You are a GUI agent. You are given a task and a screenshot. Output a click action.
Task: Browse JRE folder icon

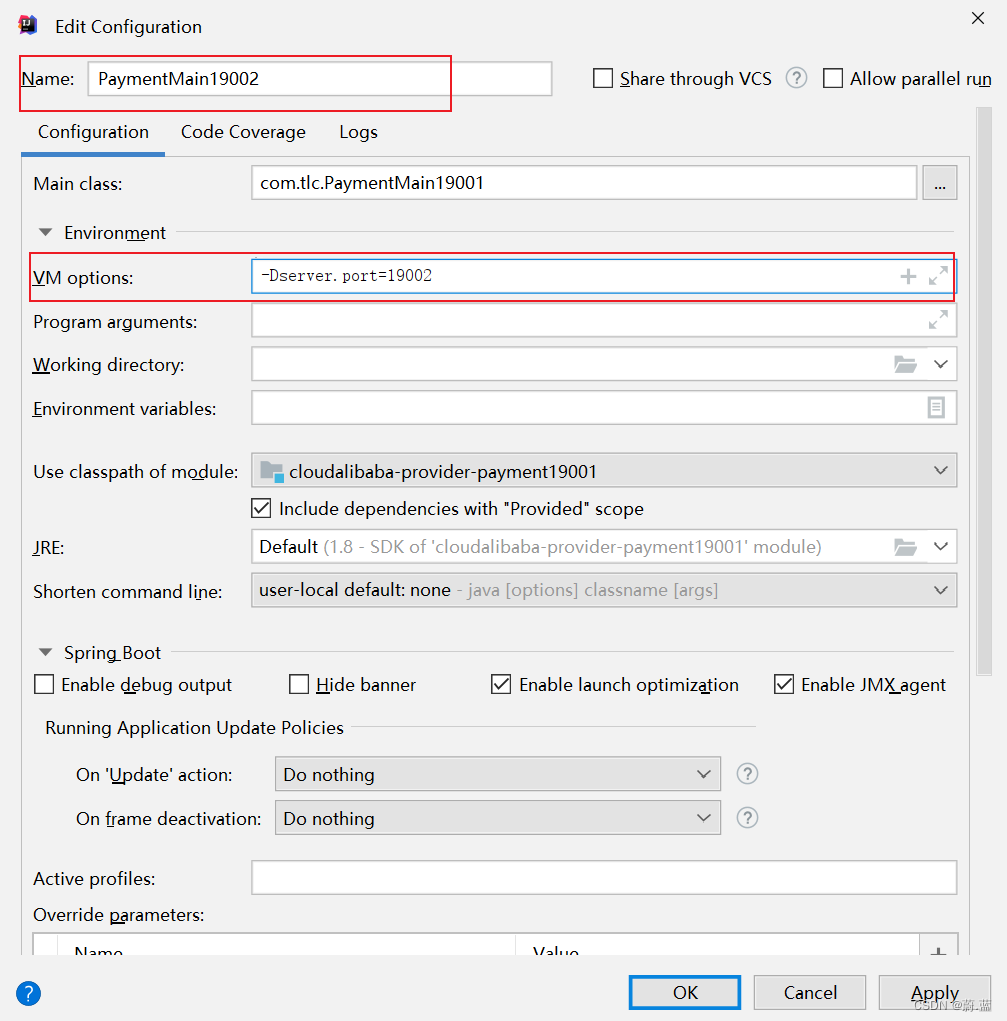905,547
